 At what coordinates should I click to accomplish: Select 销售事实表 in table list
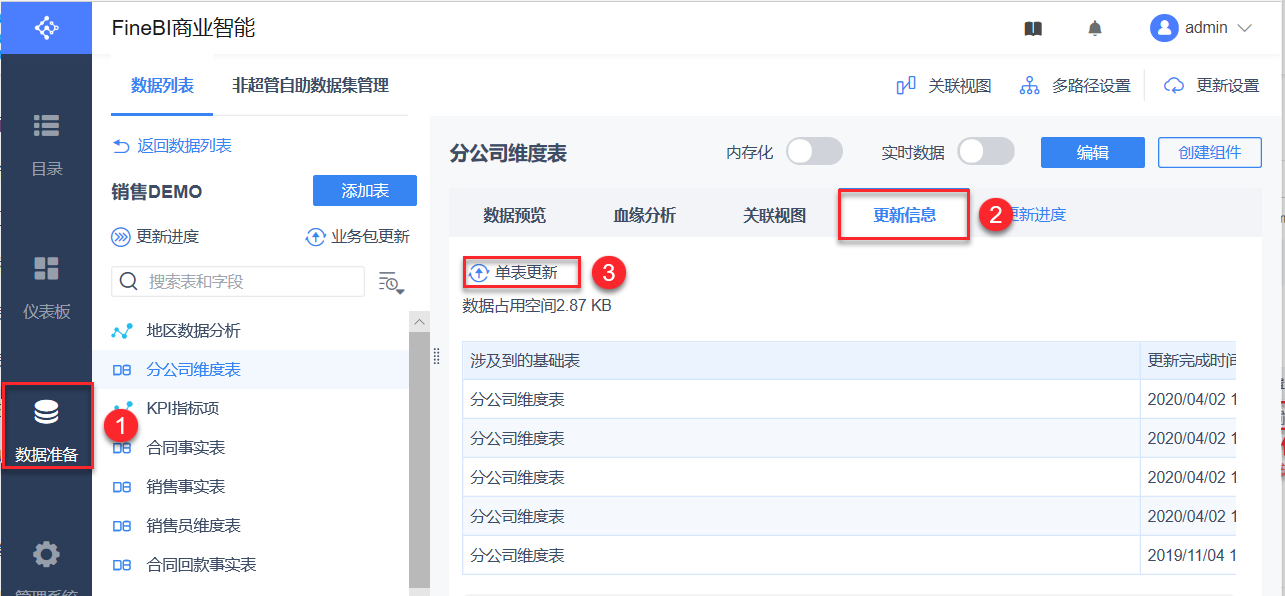click(x=186, y=487)
